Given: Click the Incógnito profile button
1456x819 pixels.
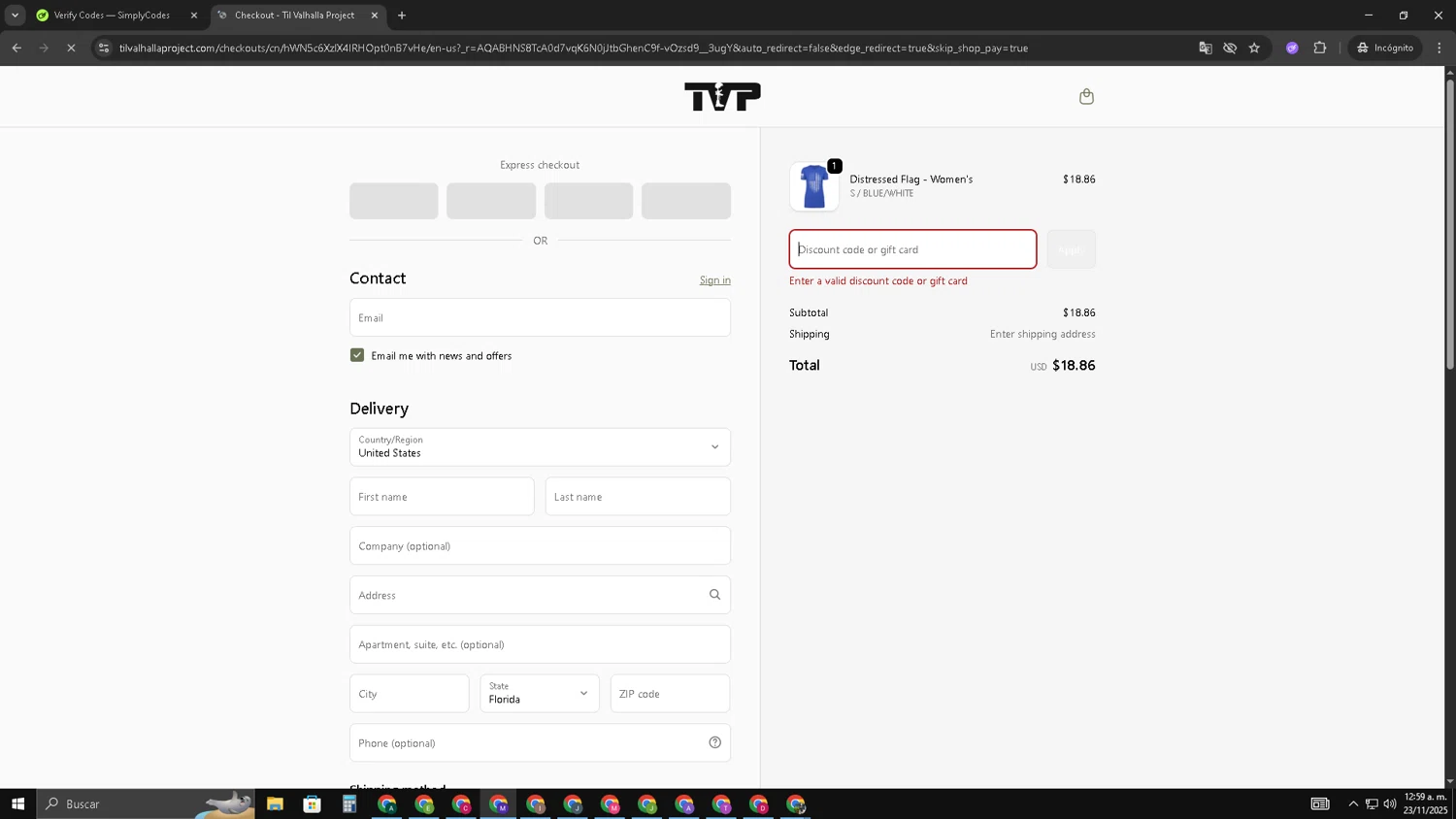Looking at the screenshot, I should 1386,48.
